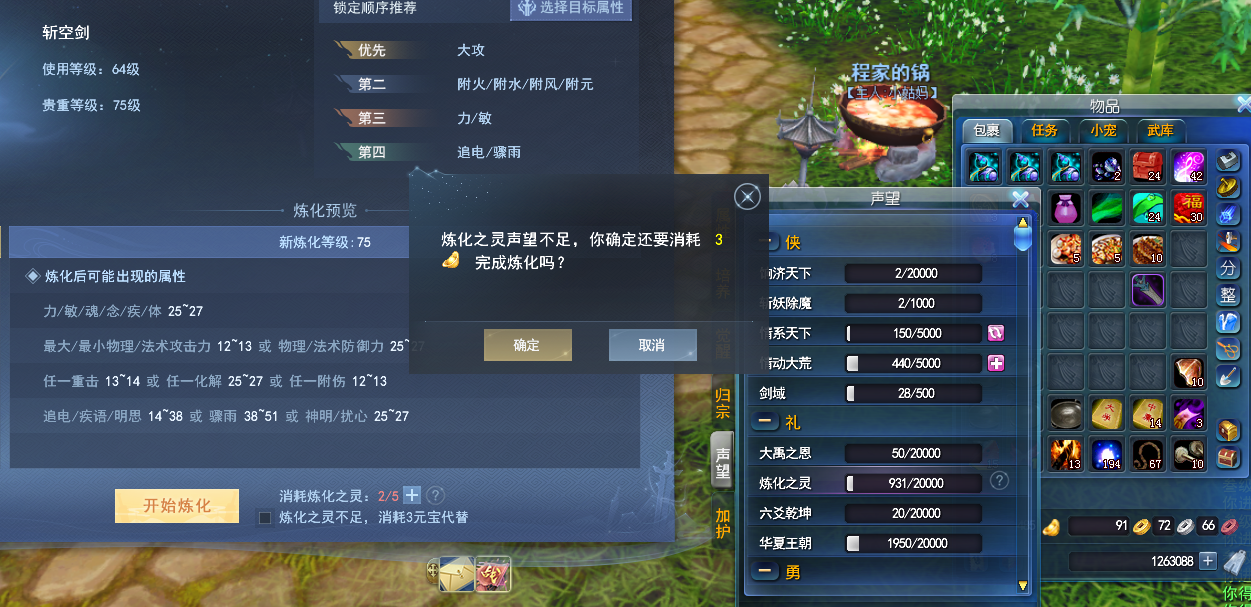
Task: Click scroll-down arrow of reputation list
Action: (1022, 585)
